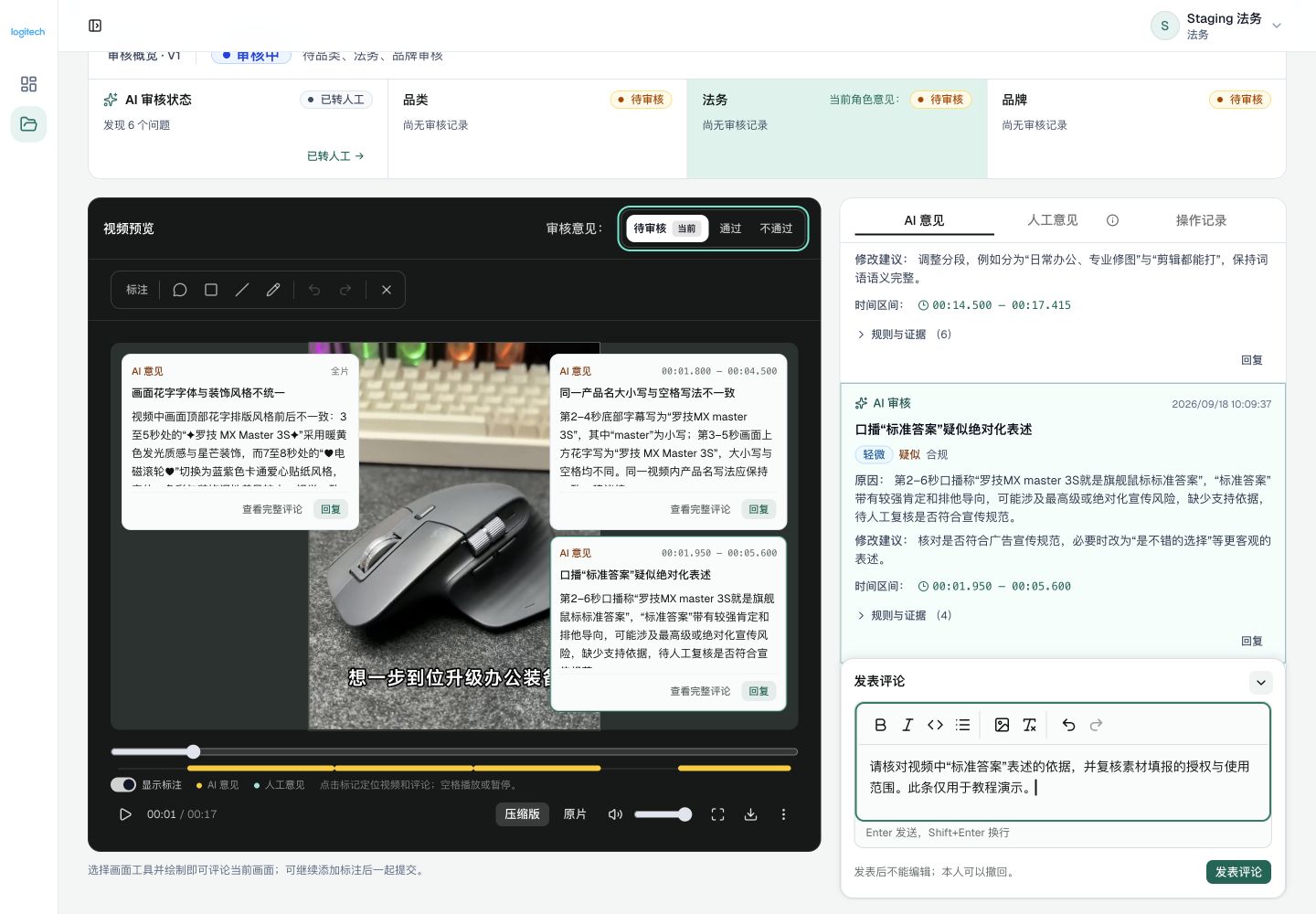
Task: Toggle AI 意见 legend marker
Action: (218, 785)
